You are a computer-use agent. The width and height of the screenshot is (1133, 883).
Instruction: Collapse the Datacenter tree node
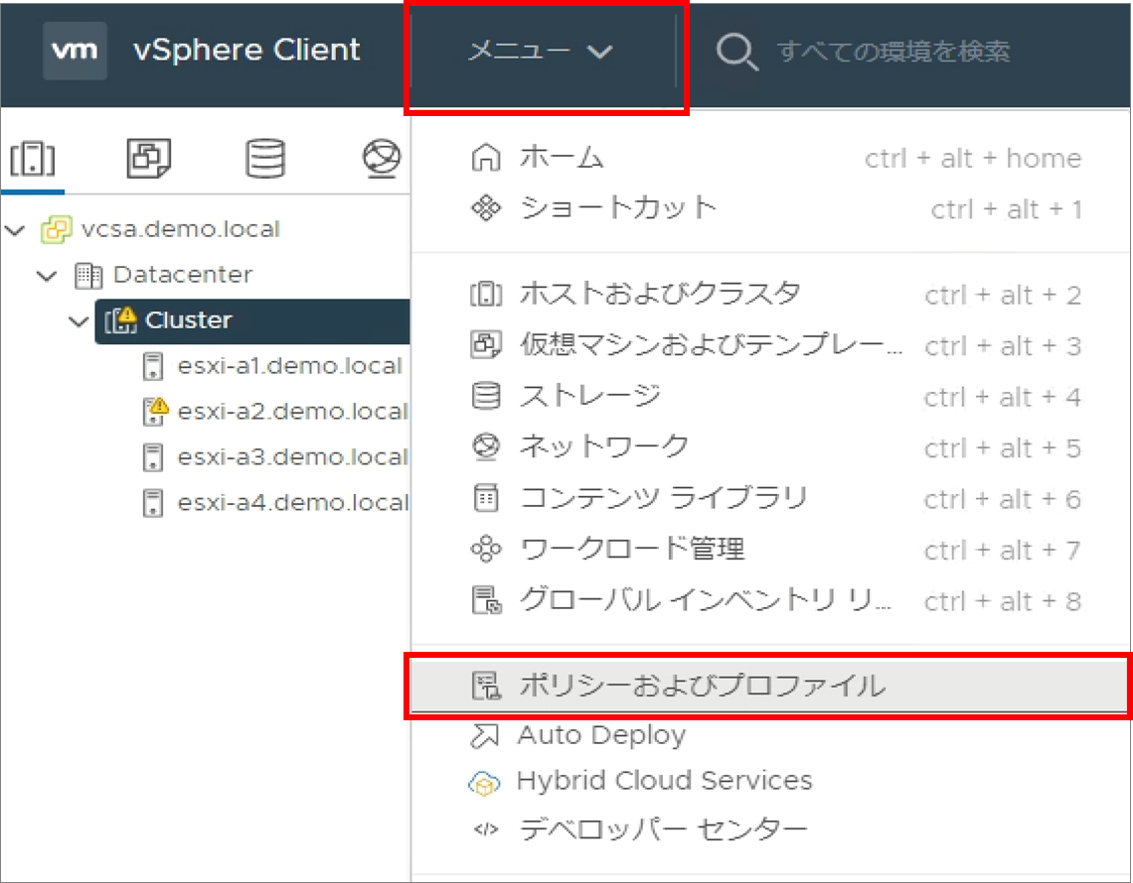click(x=47, y=275)
